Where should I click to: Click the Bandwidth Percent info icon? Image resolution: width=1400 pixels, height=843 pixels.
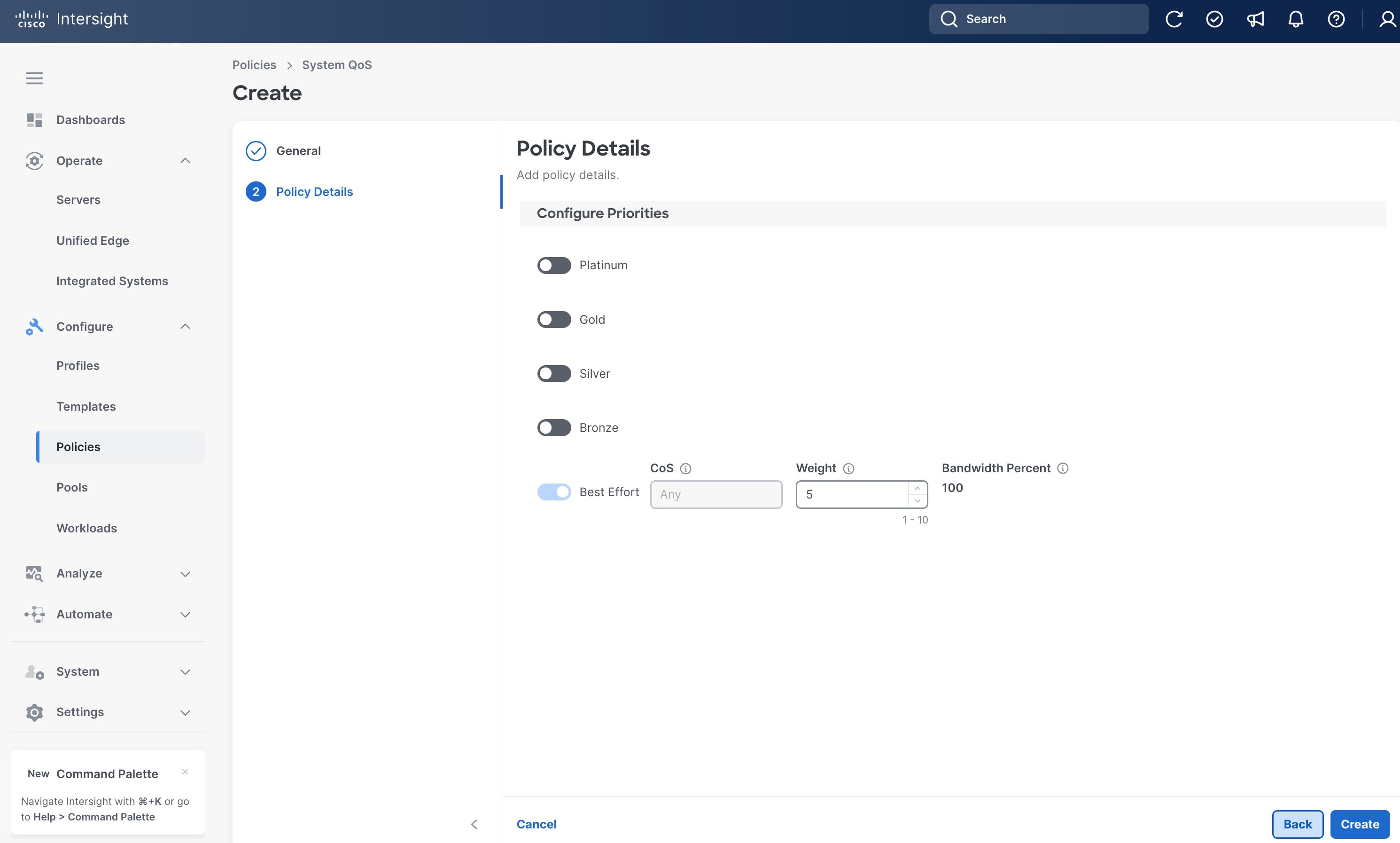[x=1063, y=468]
